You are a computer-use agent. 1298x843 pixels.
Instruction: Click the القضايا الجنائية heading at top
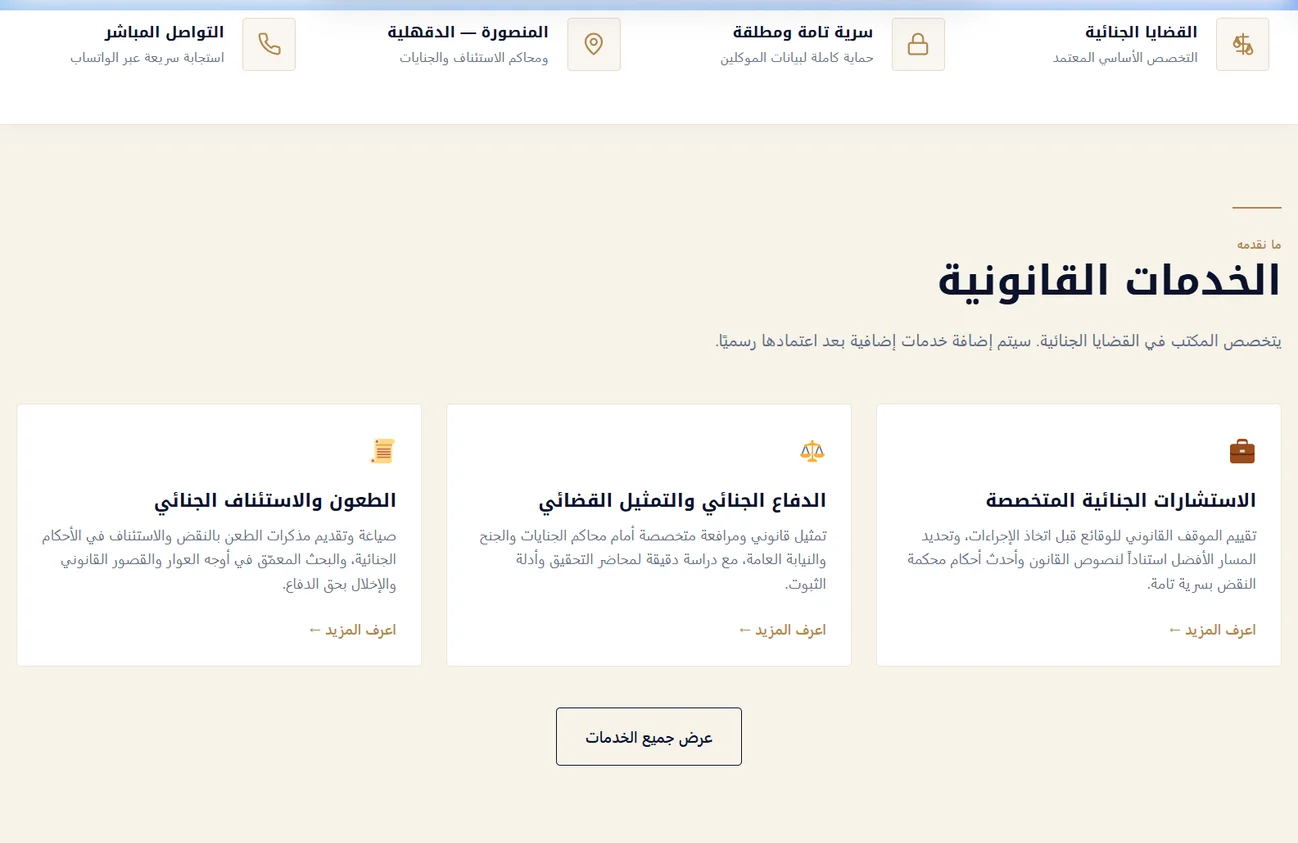pos(1141,32)
